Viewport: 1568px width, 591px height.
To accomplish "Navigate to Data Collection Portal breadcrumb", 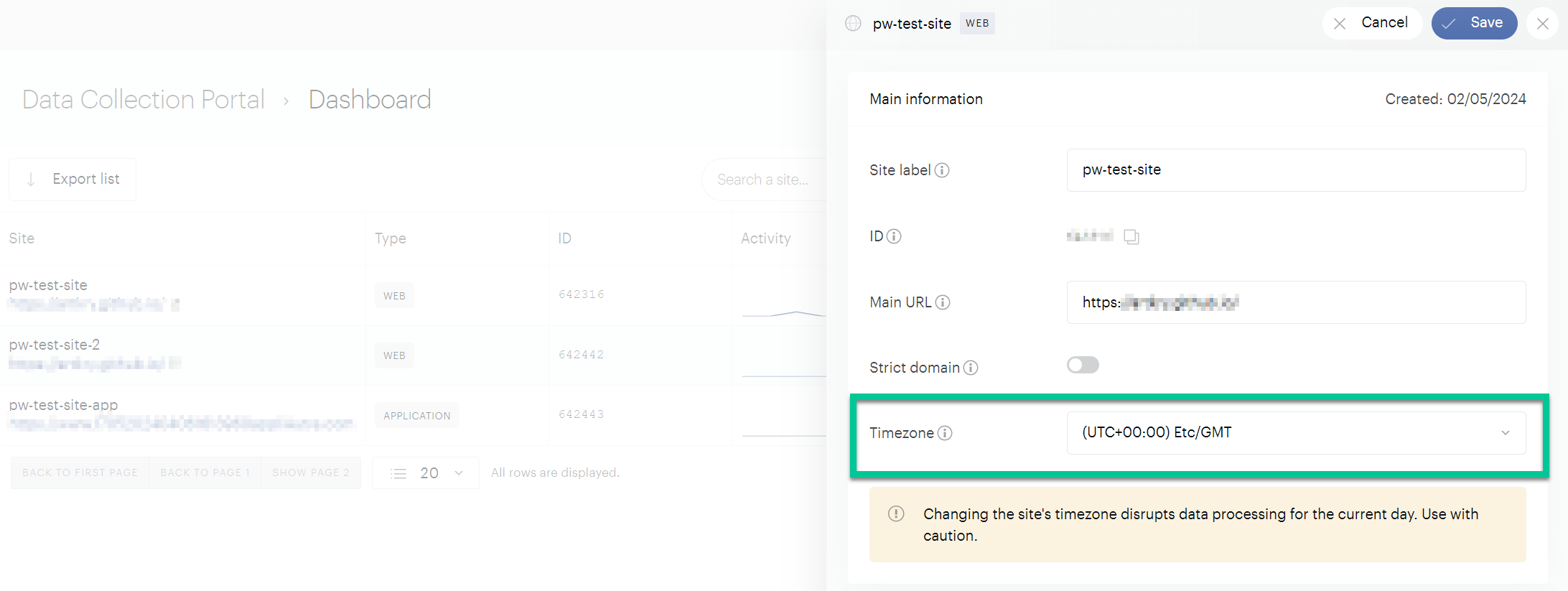I will tap(142, 99).
